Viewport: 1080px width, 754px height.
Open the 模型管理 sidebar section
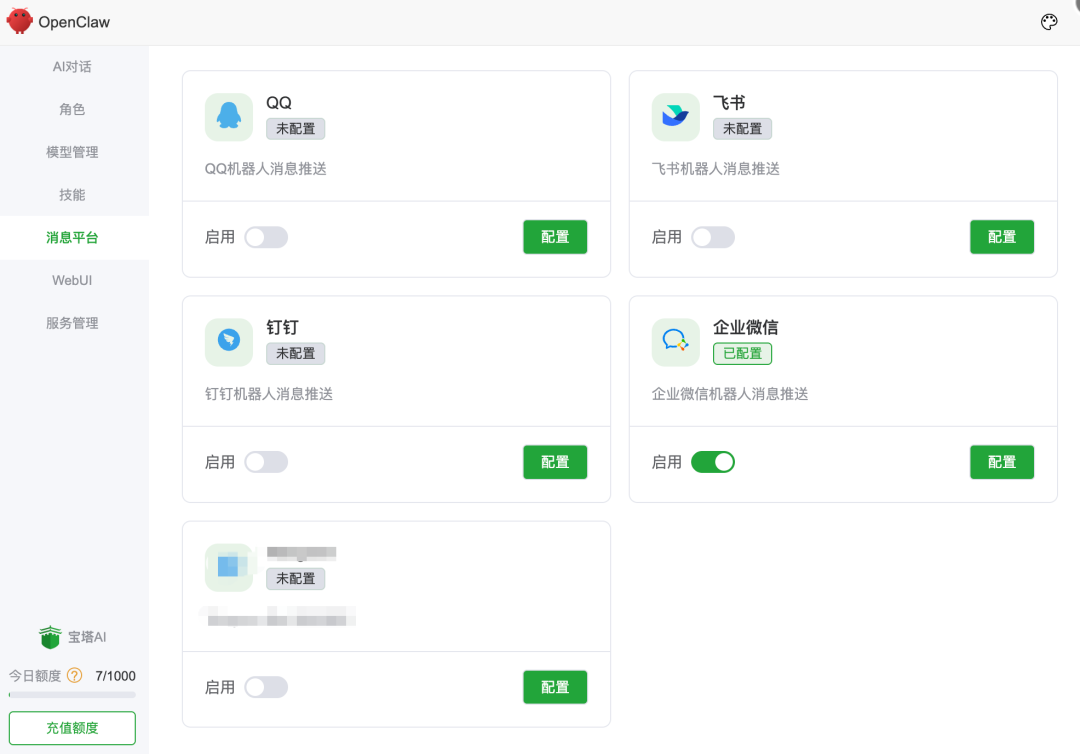72,151
